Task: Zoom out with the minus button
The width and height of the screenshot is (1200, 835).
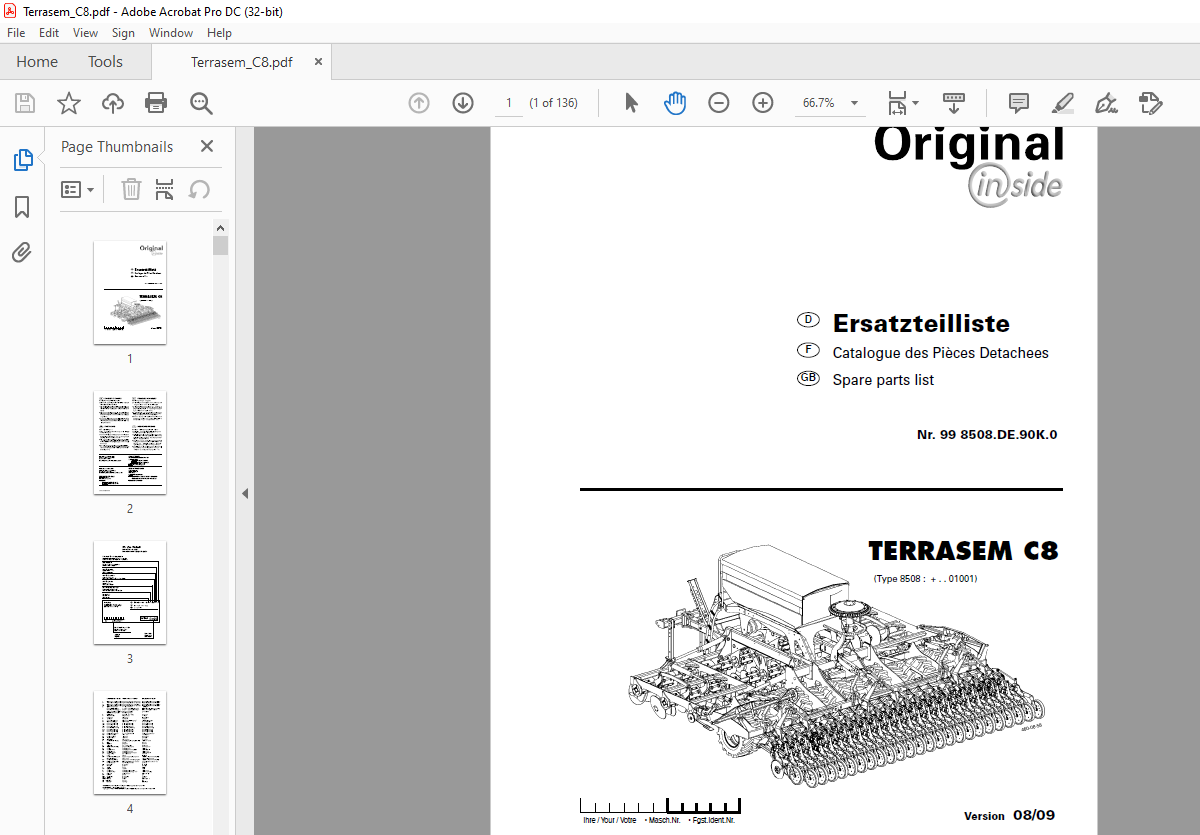Action: pyautogui.click(x=719, y=103)
